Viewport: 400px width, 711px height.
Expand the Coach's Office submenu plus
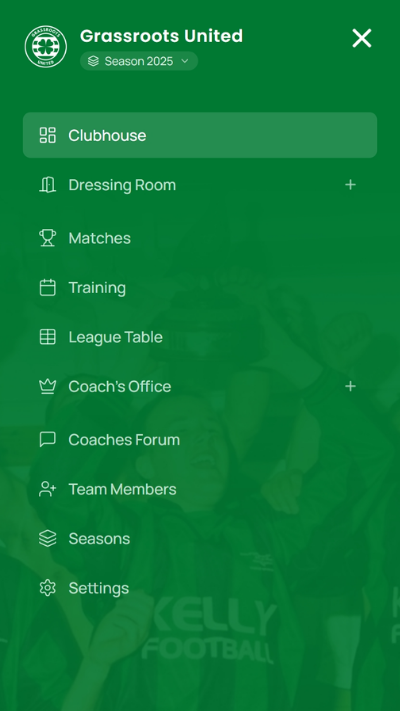pos(350,386)
